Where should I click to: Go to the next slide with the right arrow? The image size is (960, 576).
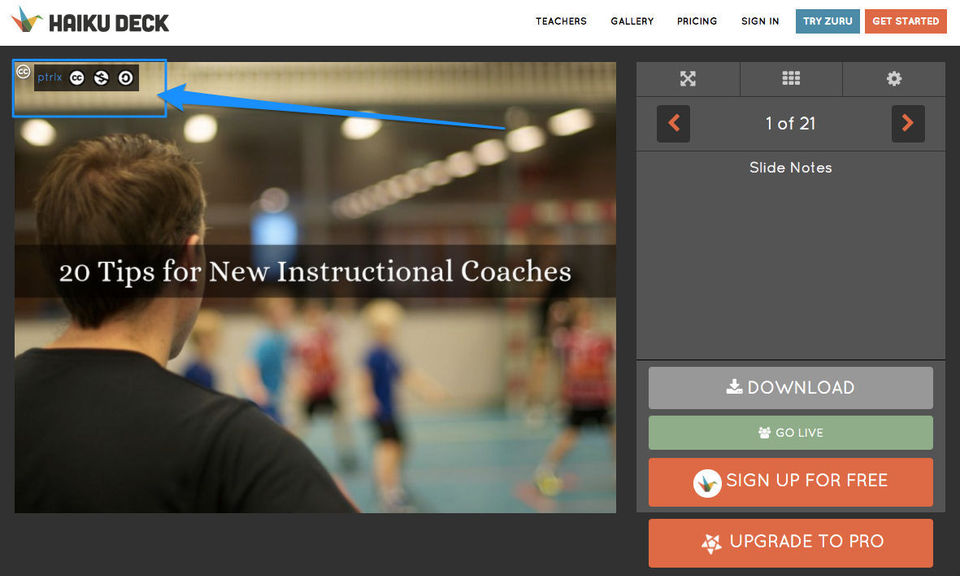pyautogui.click(x=908, y=124)
